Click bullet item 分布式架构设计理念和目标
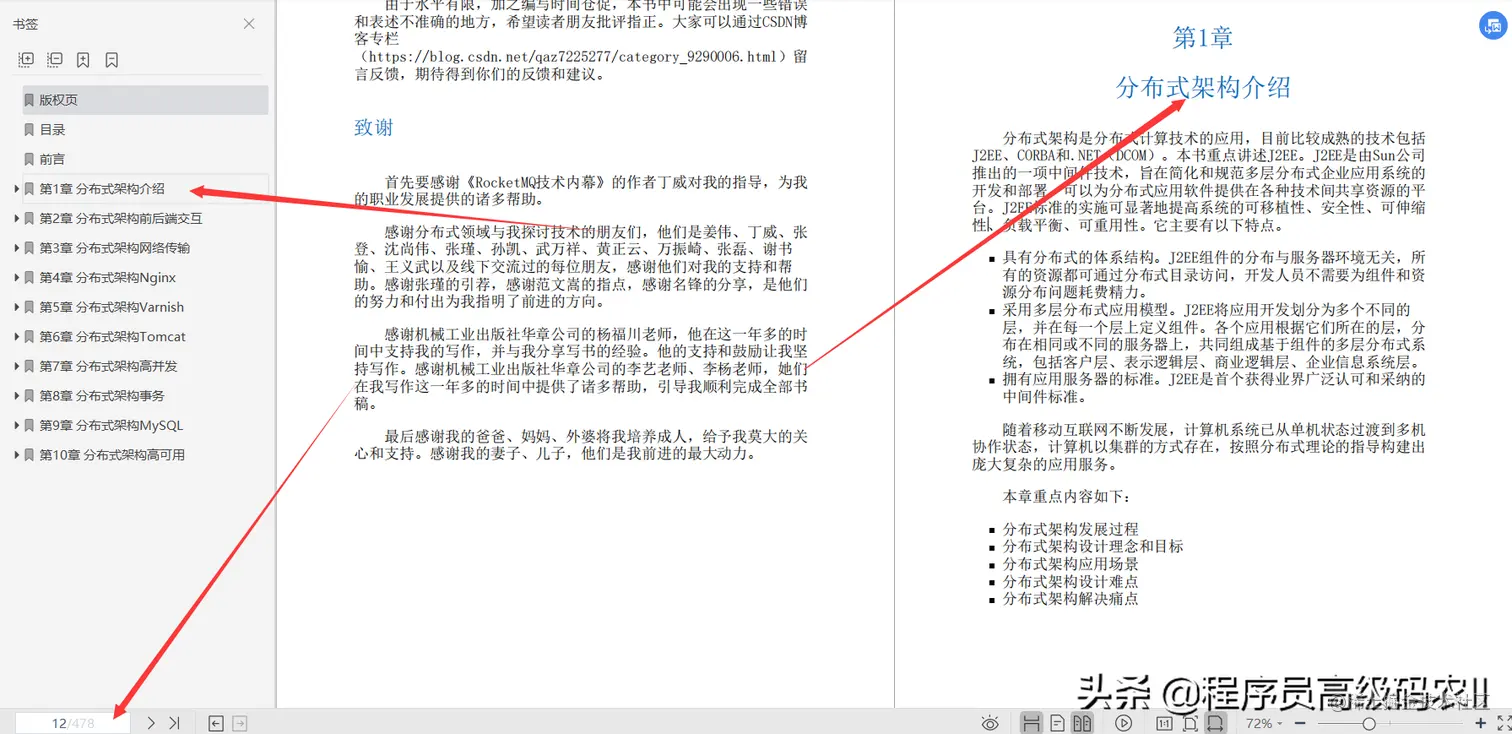Screen dimensions: 1512x734 [x=1093, y=547]
